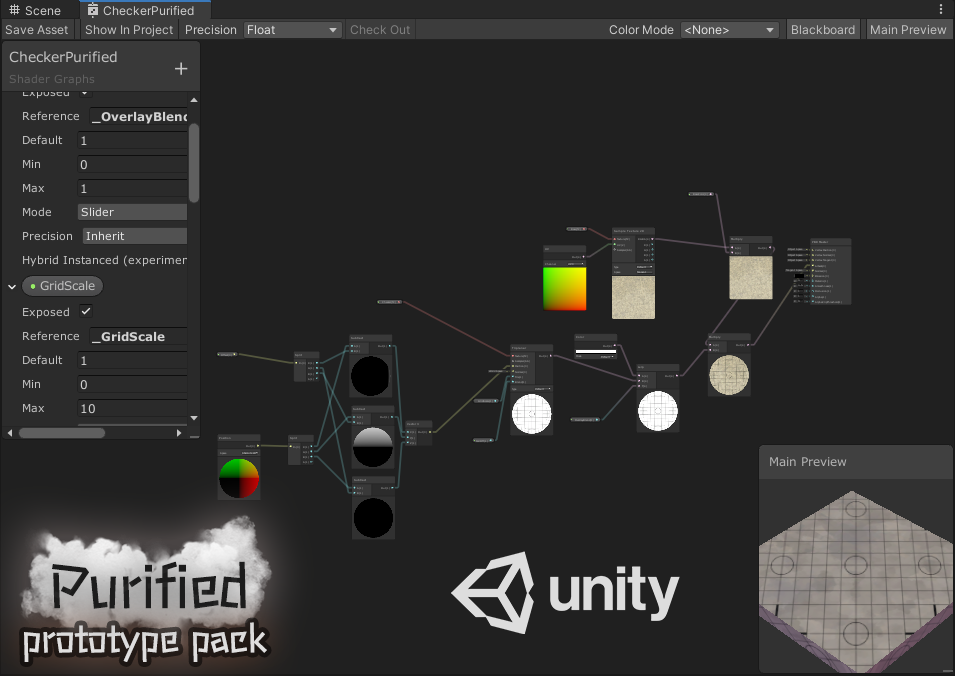955x676 pixels.
Task: Click the OverlayBlend Default value field
Action: [x=133, y=141]
